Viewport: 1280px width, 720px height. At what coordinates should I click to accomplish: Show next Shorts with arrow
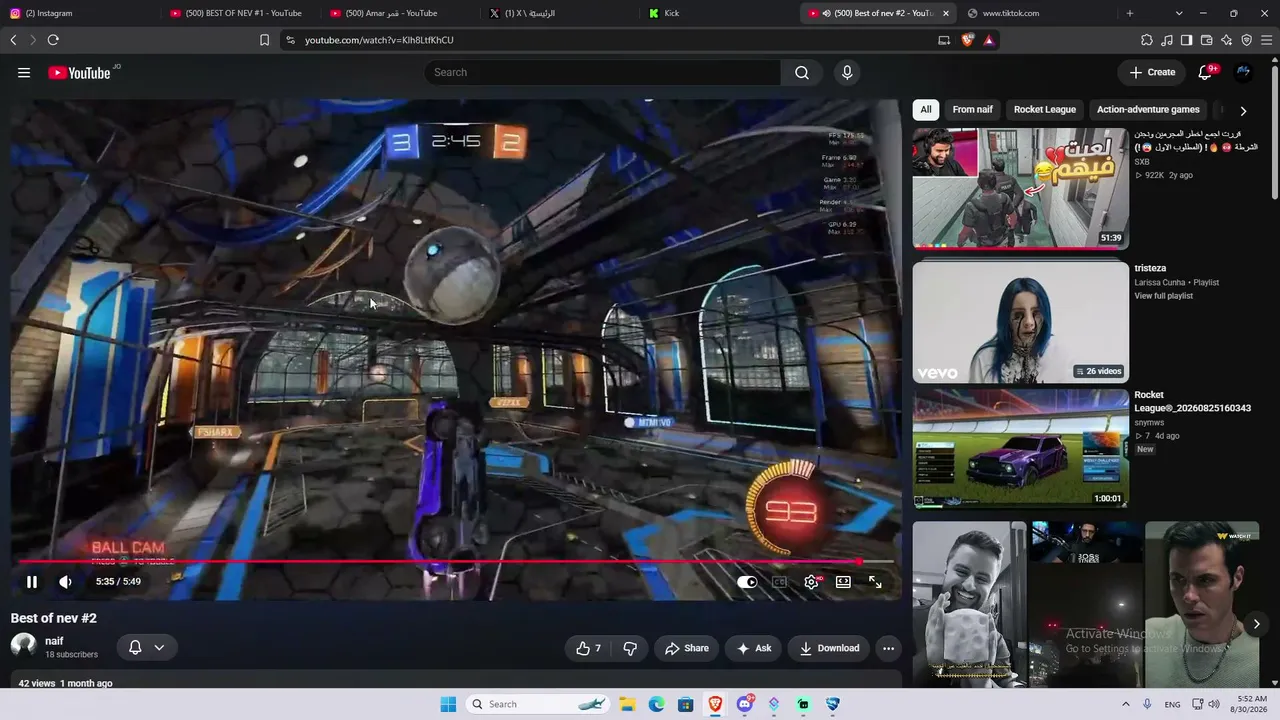[1257, 624]
